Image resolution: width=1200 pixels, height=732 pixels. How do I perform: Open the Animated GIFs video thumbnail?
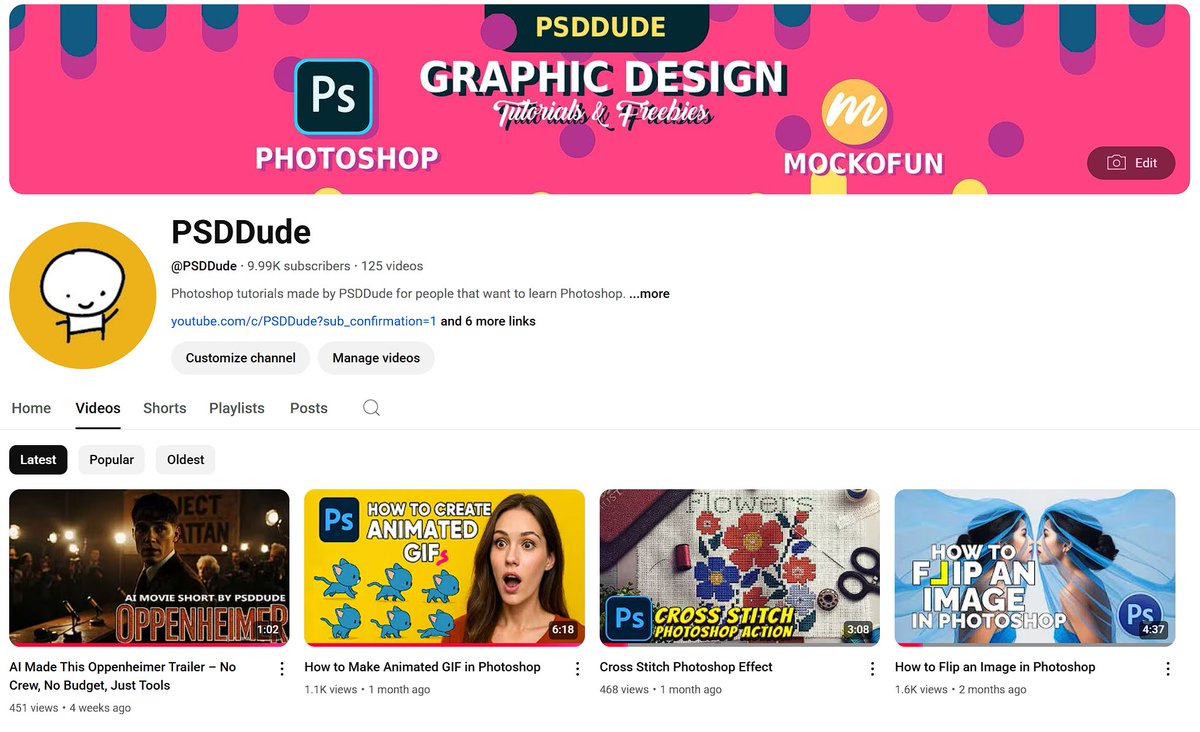(444, 568)
